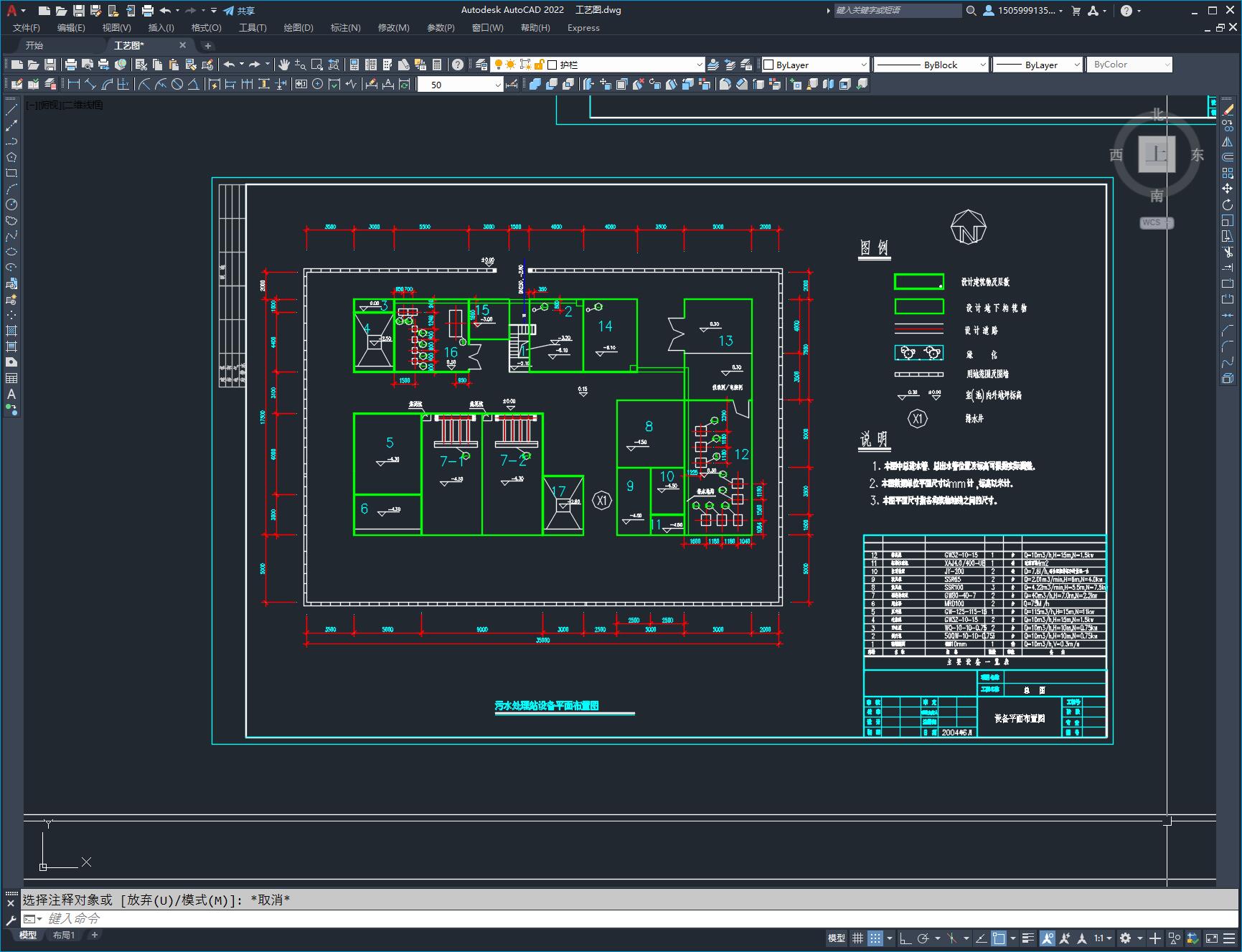
Task: Open the layer dropdown showing 护栏
Action: coord(598,65)
